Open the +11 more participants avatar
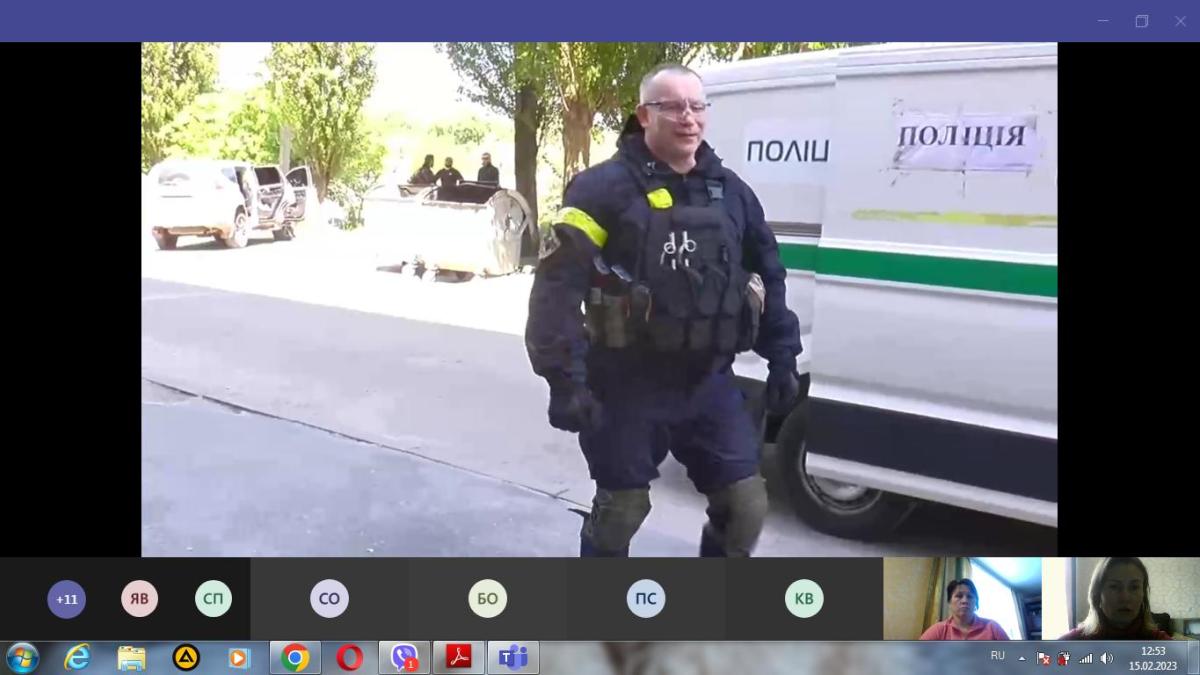 pyautogui.click(x=67, y=599)
